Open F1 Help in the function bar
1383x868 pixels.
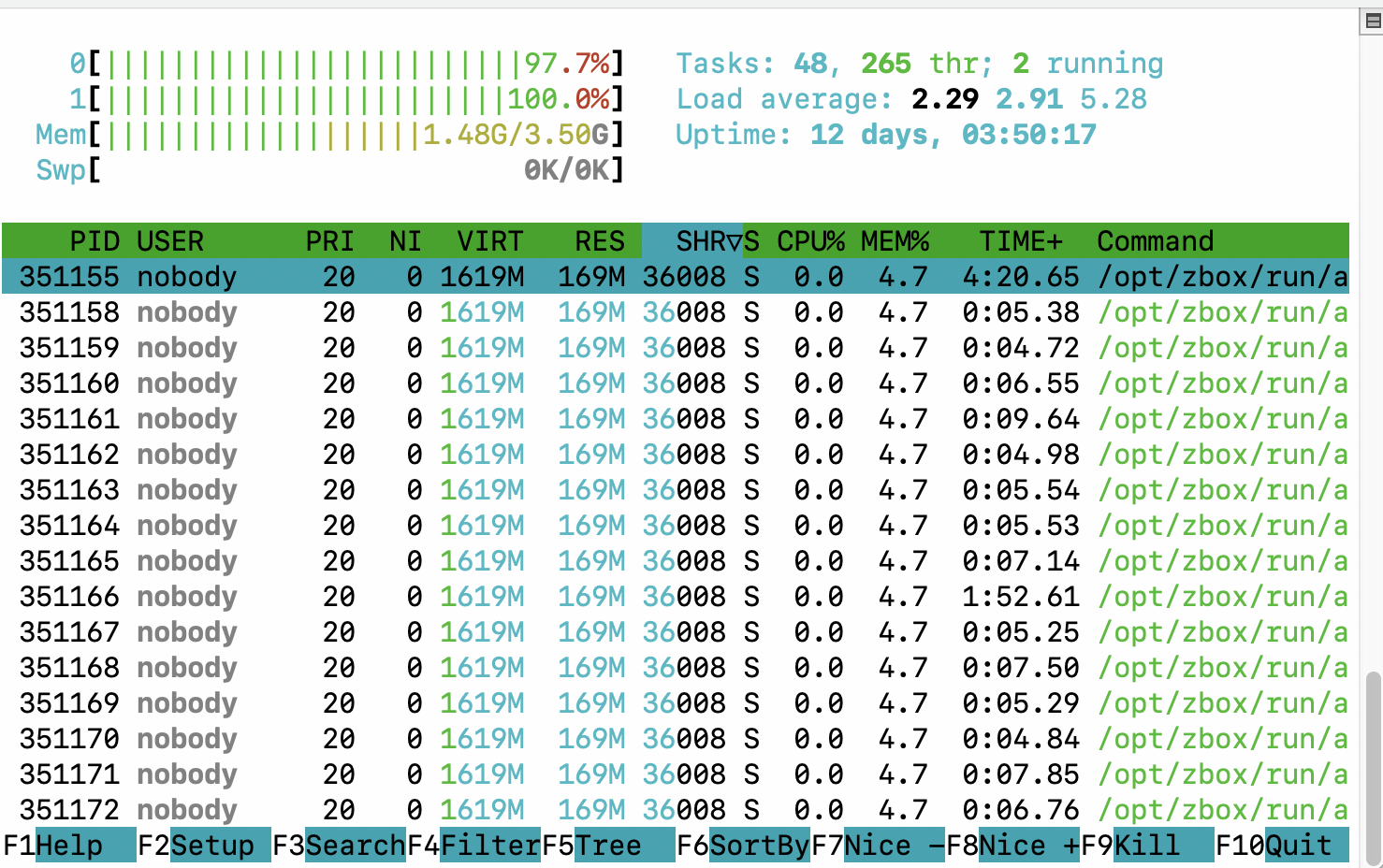pos(68,846)
